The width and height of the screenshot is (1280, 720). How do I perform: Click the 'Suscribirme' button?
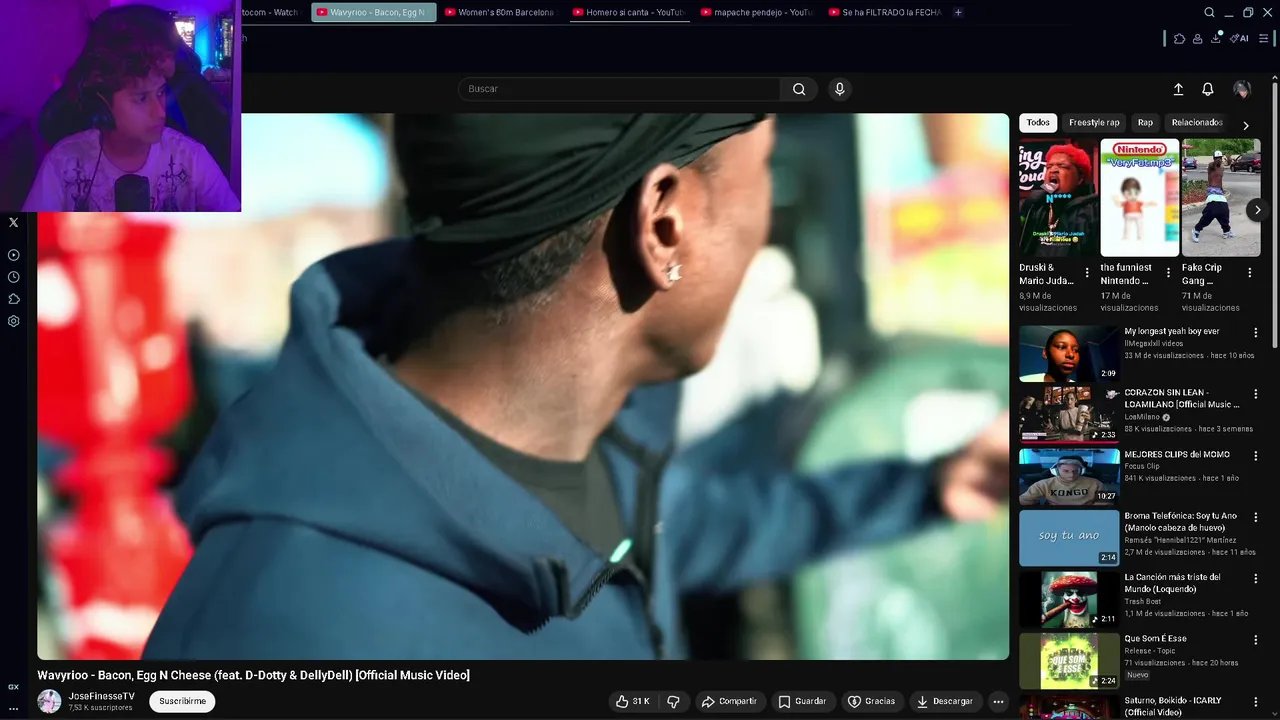coord(182,701)
